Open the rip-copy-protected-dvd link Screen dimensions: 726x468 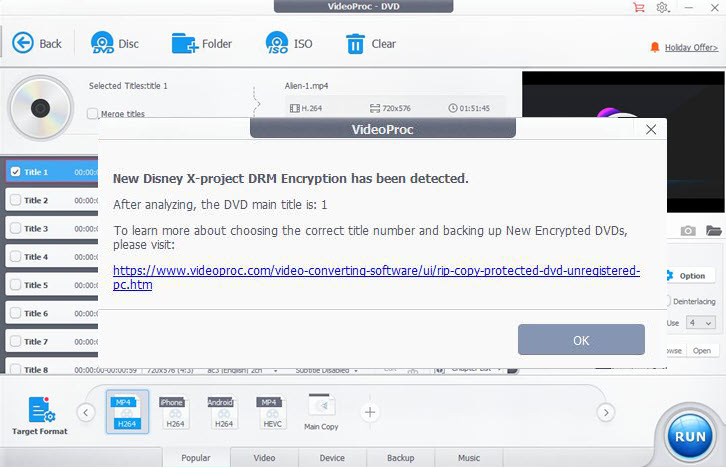pyautogui.click(x=376, y=277)
